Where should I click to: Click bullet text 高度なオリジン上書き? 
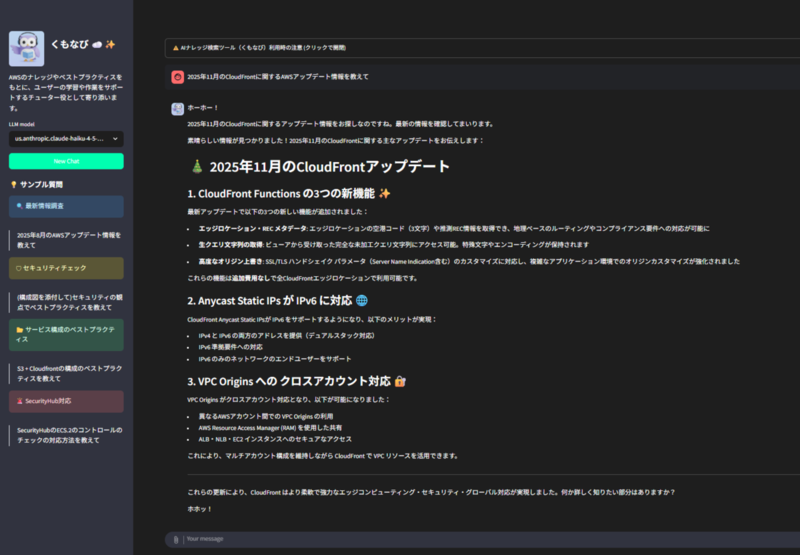pos(231,262)
